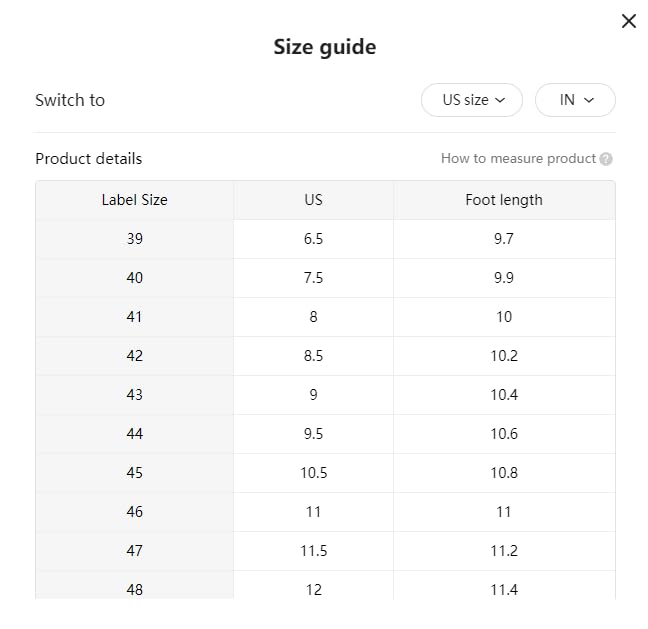Click the US 10.5 cell
The image size is (648, 629).
(313, 473)
